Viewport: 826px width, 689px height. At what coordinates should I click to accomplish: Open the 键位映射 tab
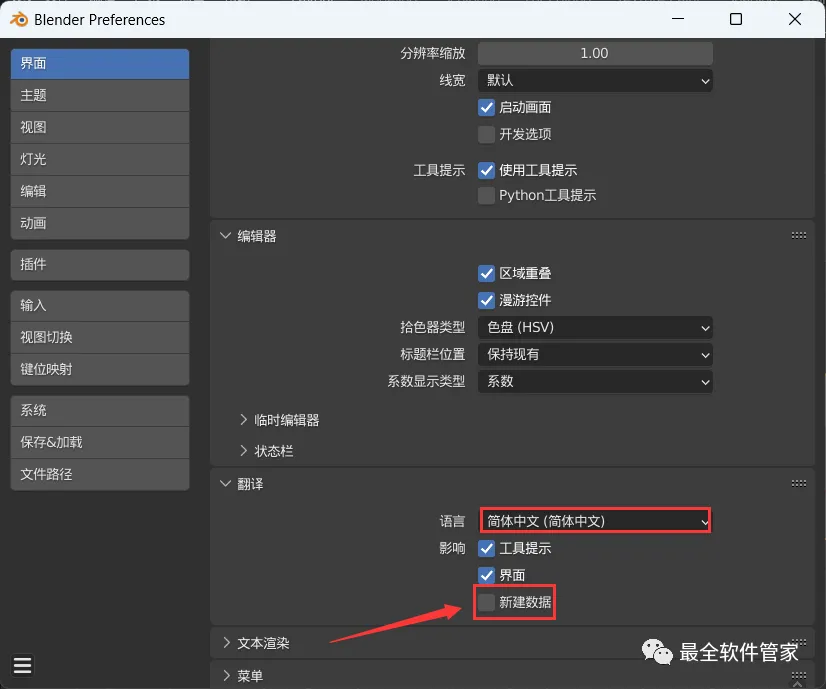point(100,369)
